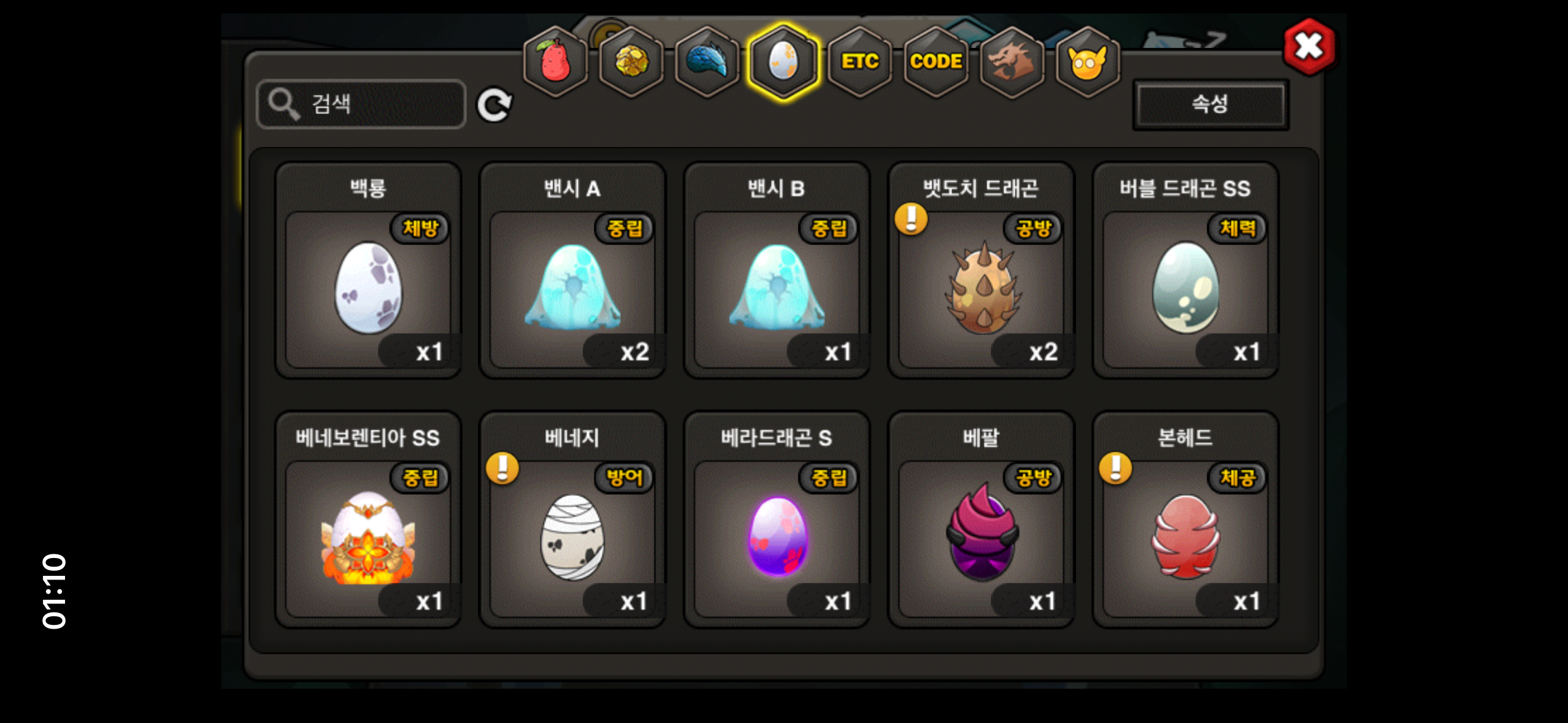
Task: Pick the 베네보렌티아 SS flaming egg
Action: point(368,519)
